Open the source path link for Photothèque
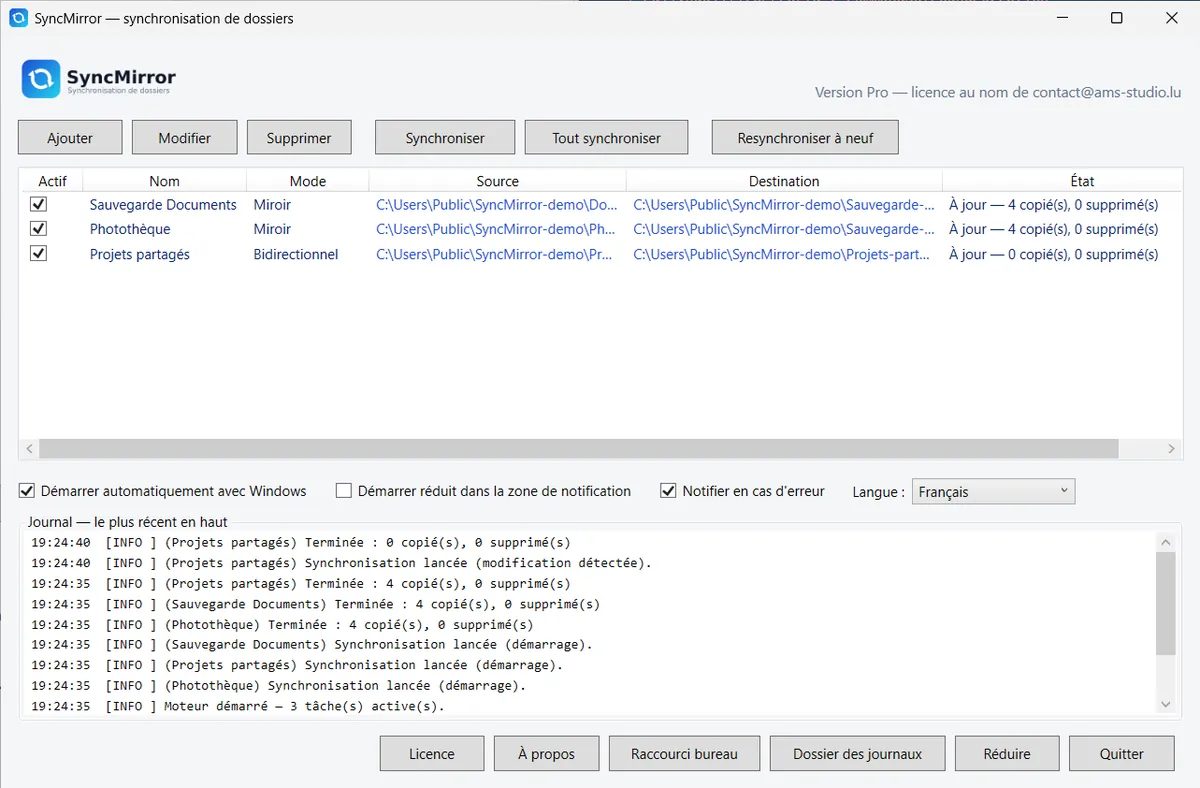Viewport: 1200px width, 788px height. click(497, 229)
